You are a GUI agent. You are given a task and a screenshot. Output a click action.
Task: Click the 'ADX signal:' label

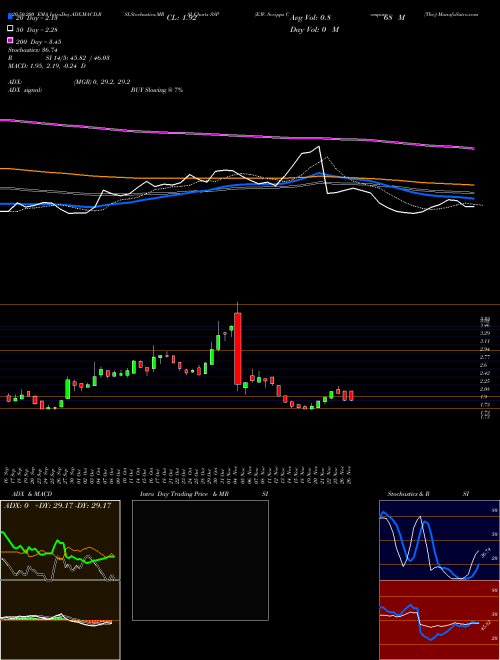pyautogui.click(x=25, y=90)
